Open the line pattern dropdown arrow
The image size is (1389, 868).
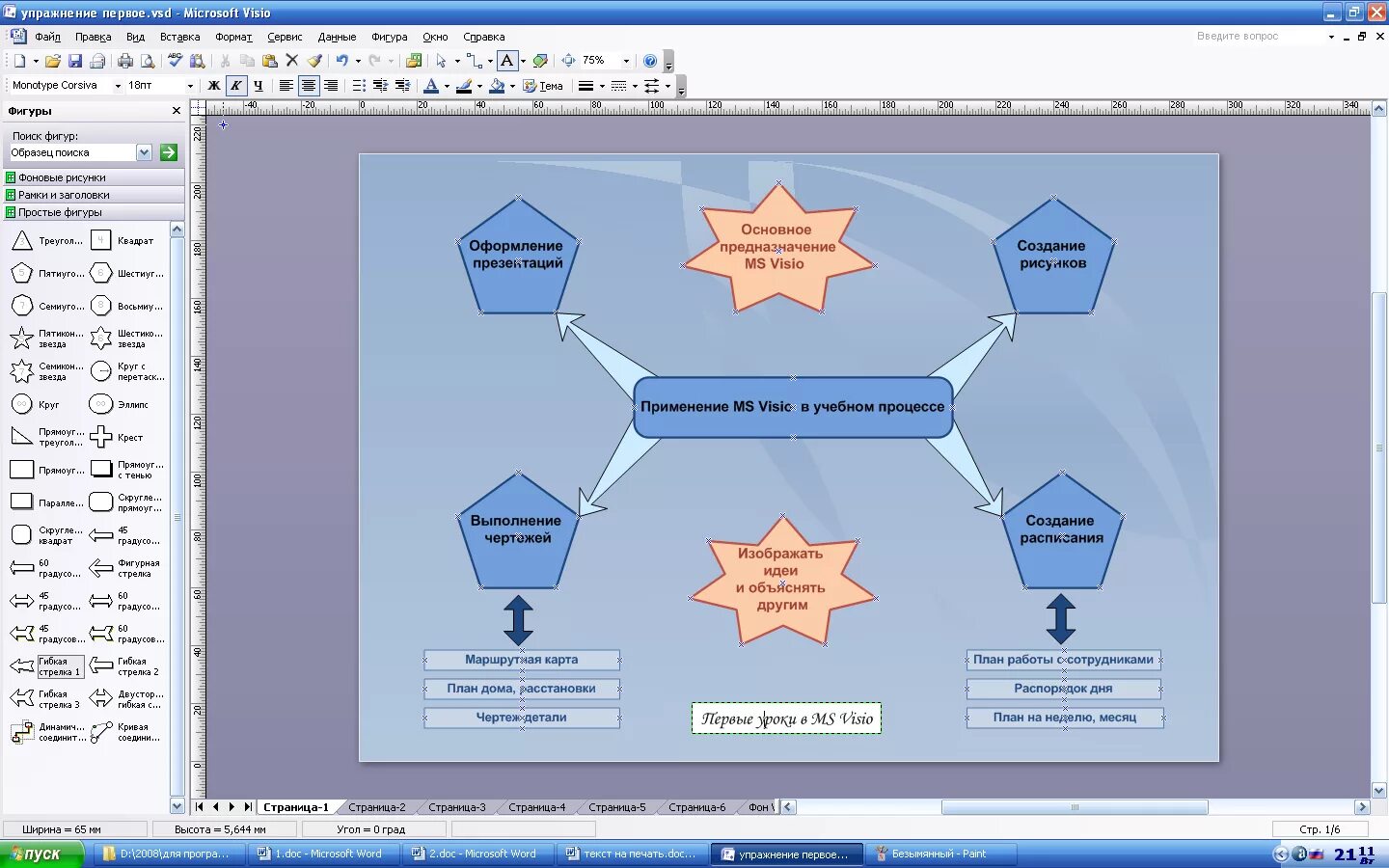click(x=635, y=86)
